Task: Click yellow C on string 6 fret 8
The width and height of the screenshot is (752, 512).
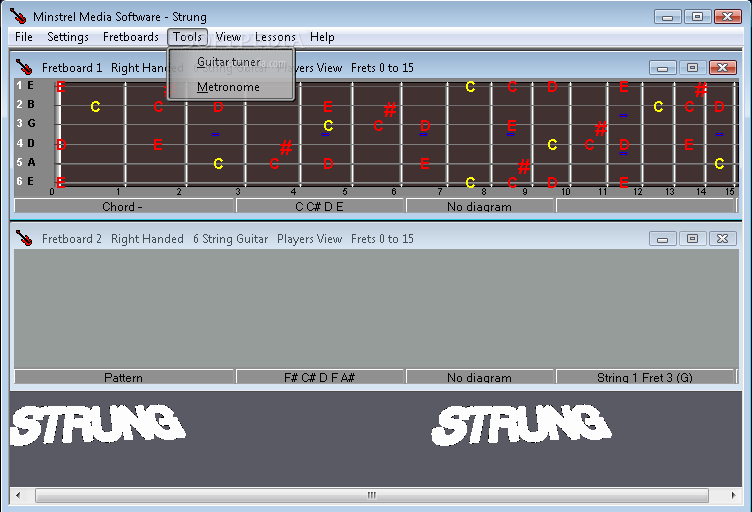Action: (x=470, y=182)
